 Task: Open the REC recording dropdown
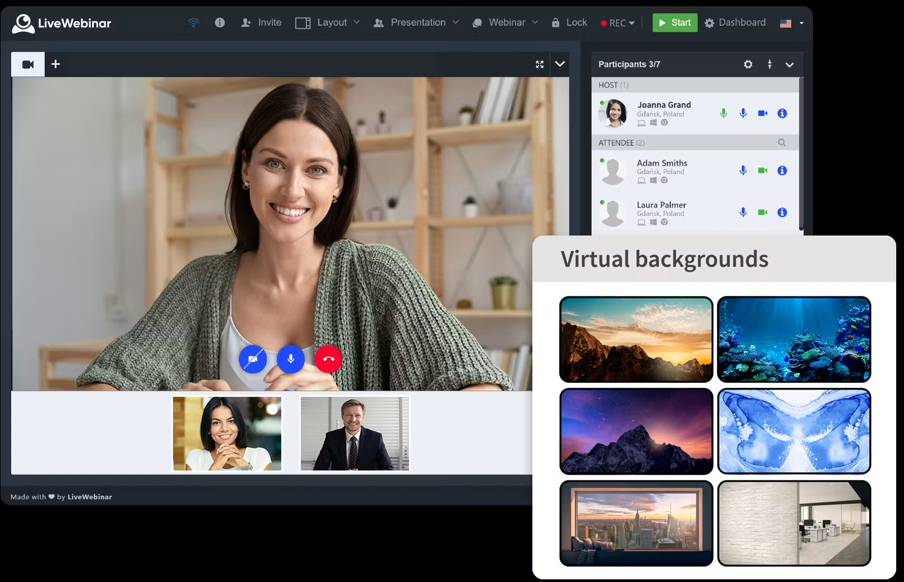[x=617, y=23]
